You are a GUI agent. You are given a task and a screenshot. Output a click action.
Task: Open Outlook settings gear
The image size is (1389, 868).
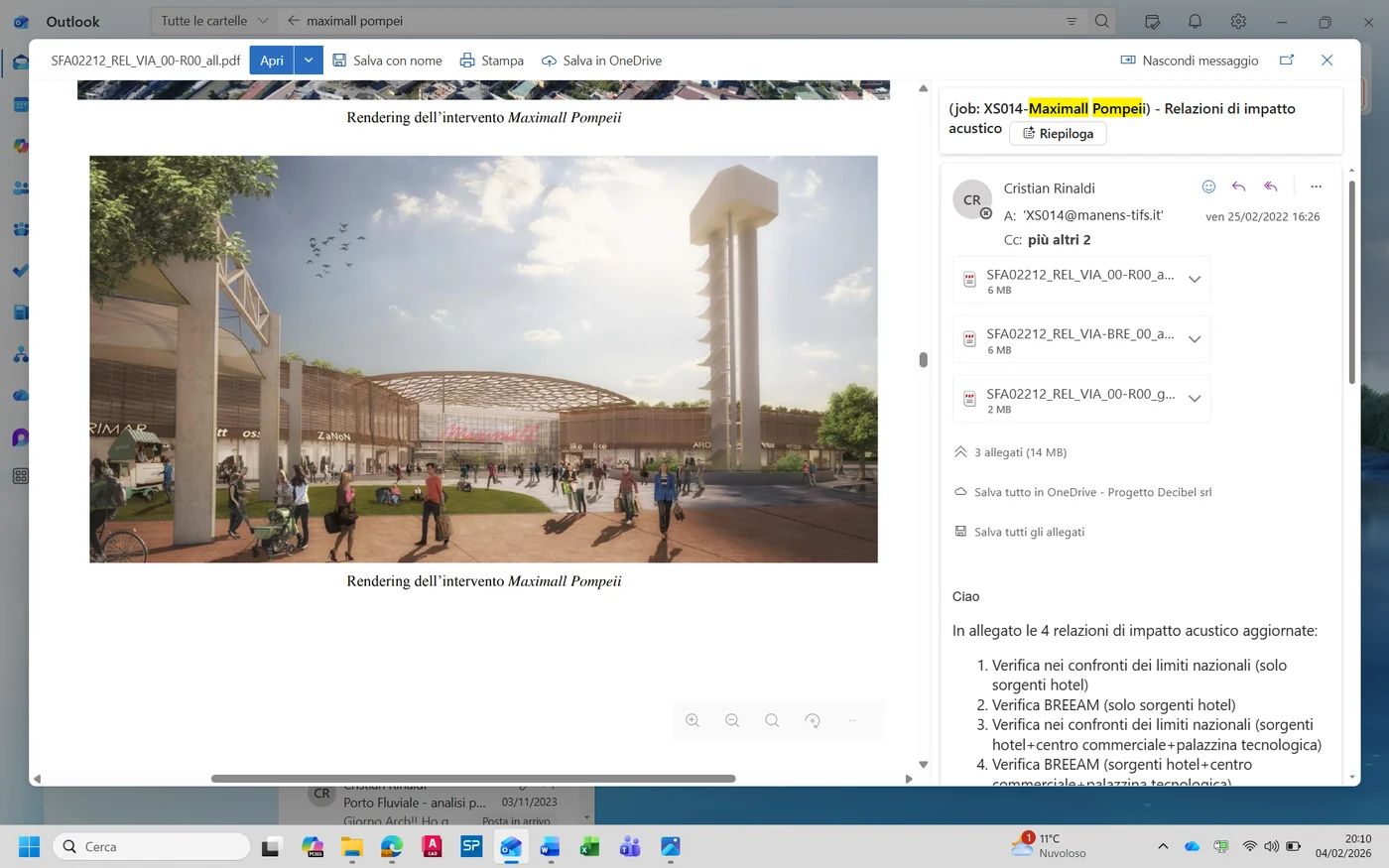click(x=1238, y=21)
